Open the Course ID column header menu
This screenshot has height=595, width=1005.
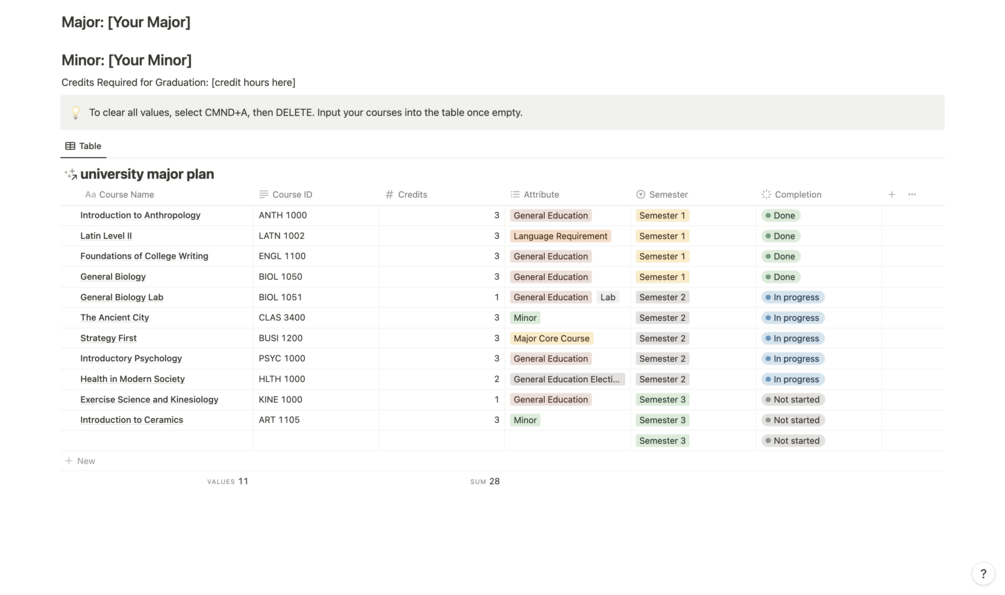[x=286, y=194]
